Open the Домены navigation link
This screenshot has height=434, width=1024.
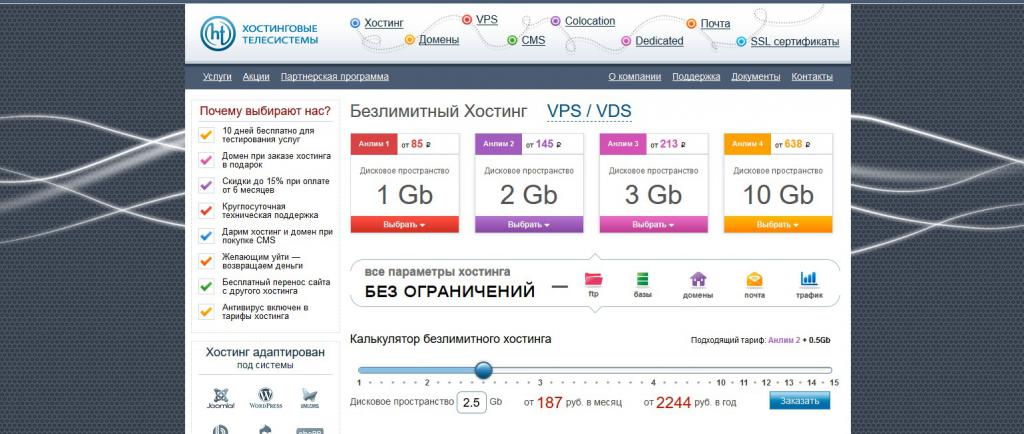point(439,40)
